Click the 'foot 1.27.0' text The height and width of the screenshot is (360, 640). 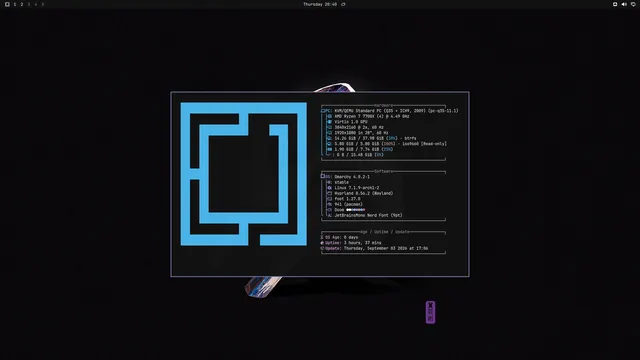[x=347, y=199]
